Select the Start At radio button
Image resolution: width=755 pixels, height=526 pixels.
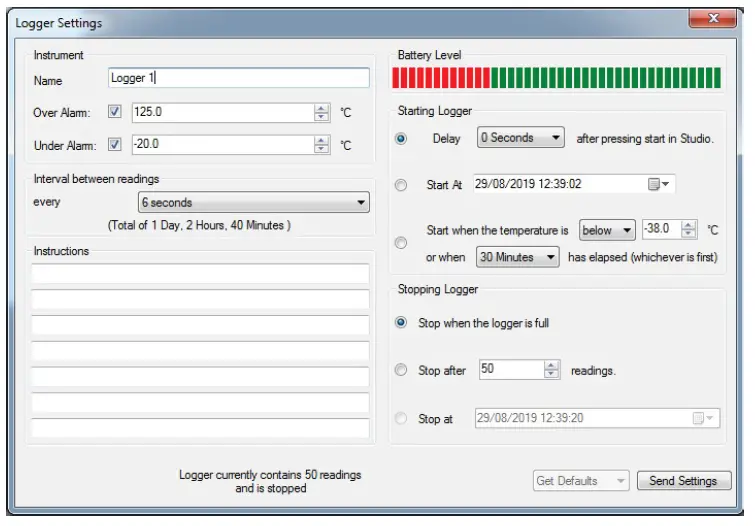401,185
